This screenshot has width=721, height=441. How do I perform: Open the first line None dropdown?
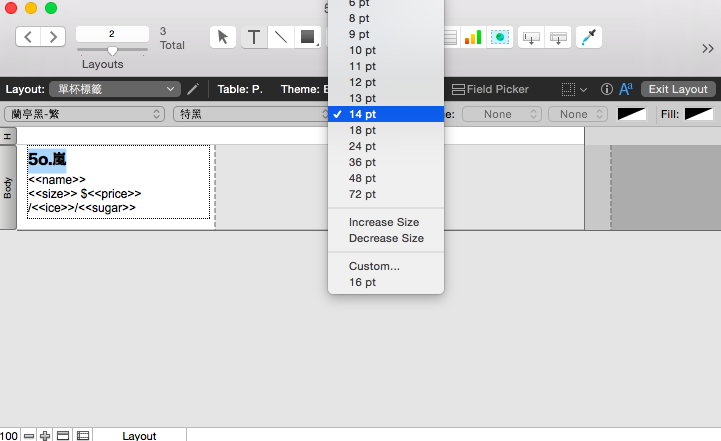(502, 114)
